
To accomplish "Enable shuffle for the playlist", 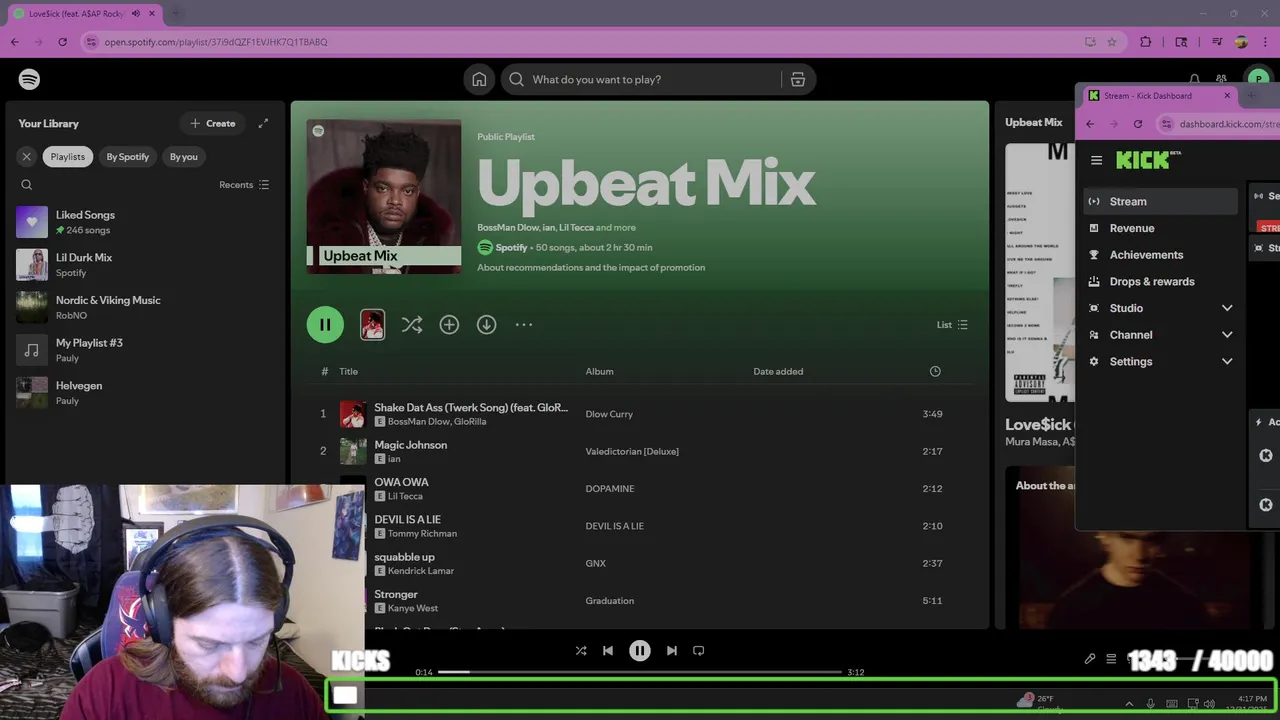I will click(412, 324).
